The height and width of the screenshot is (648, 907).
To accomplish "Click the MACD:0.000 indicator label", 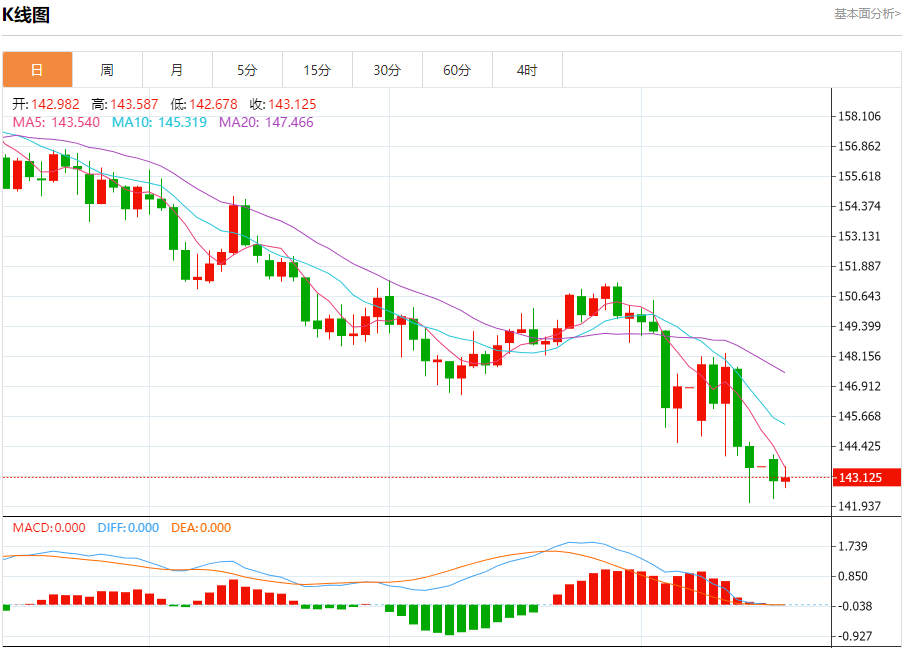I will point(49,528).
